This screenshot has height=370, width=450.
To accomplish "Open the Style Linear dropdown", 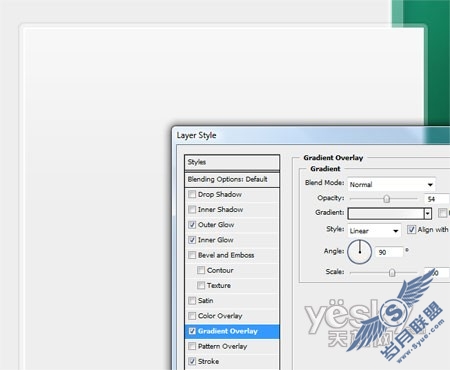I will [x=374, y=231].
